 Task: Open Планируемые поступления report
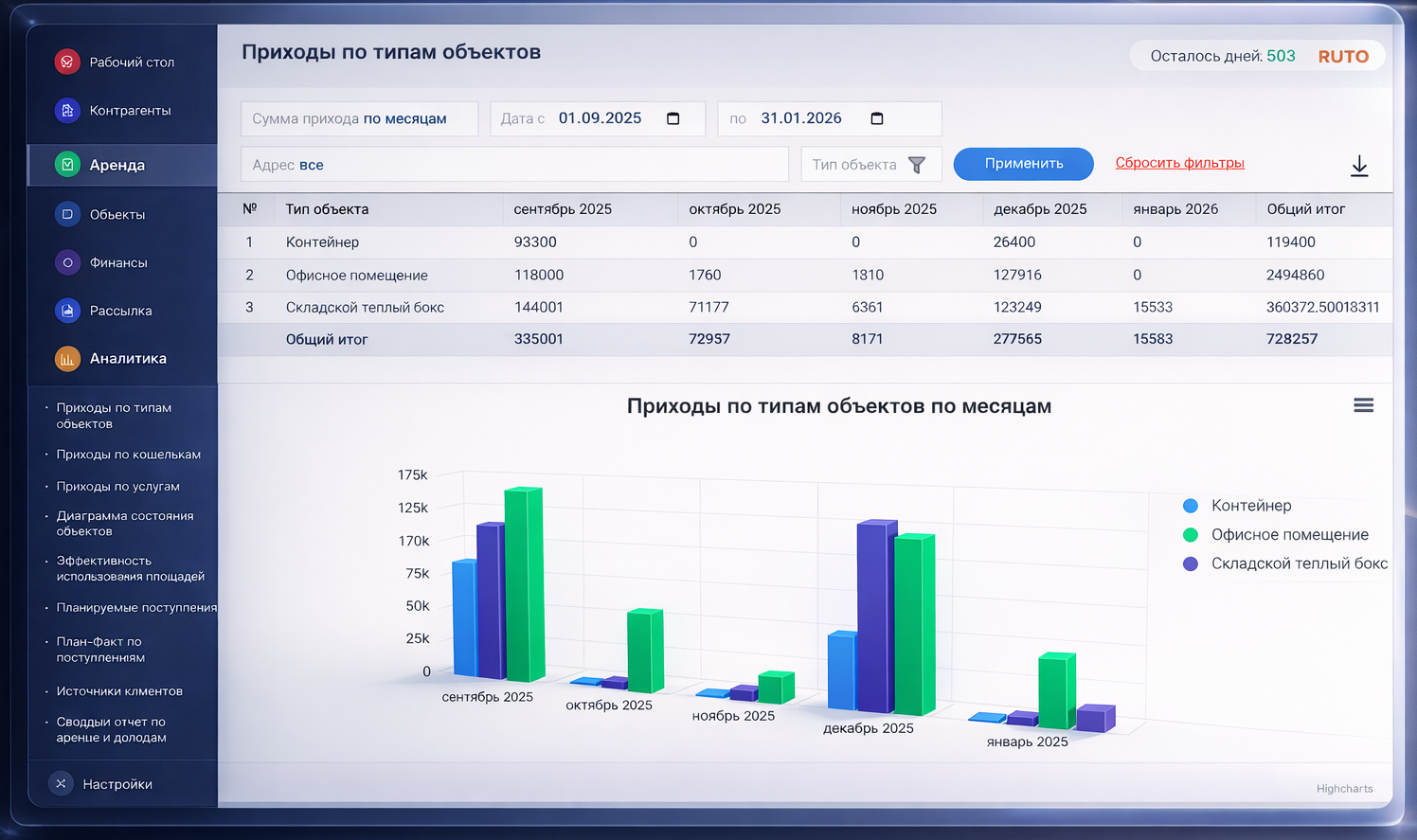click(x=136, y=608)
